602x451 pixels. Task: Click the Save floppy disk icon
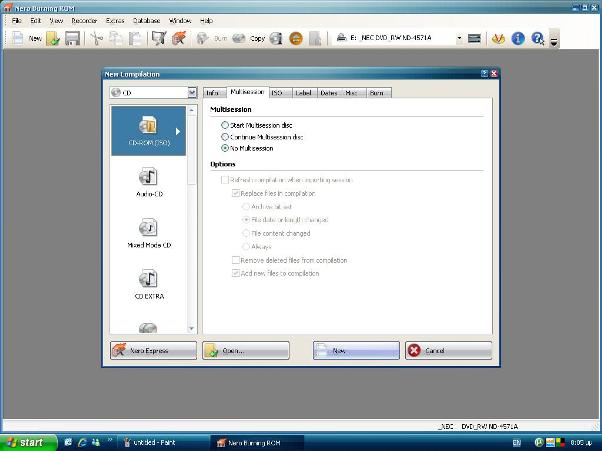(72, 38)
